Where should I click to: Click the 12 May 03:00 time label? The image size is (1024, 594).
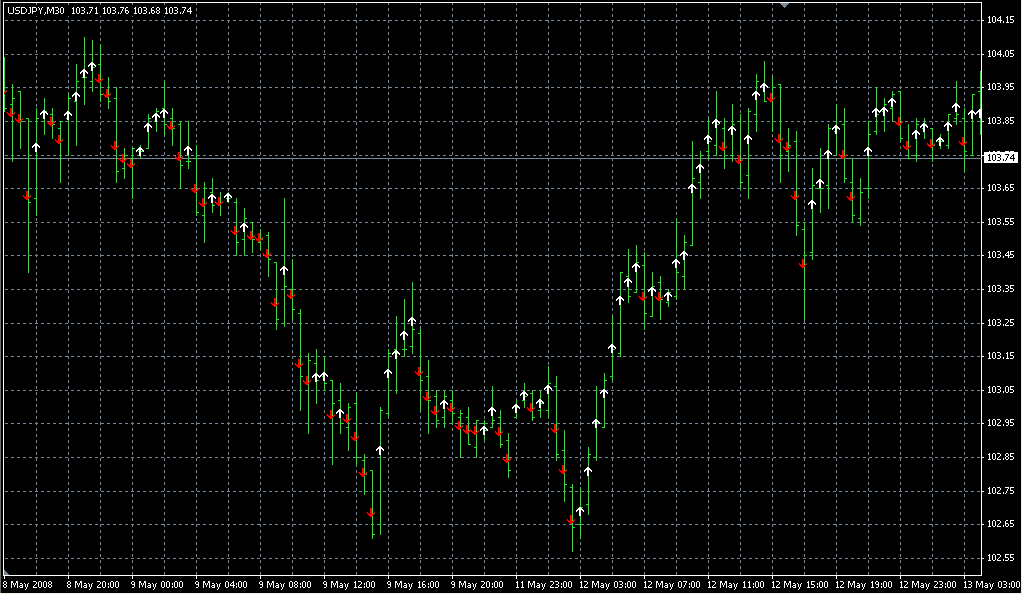point(605,584)
